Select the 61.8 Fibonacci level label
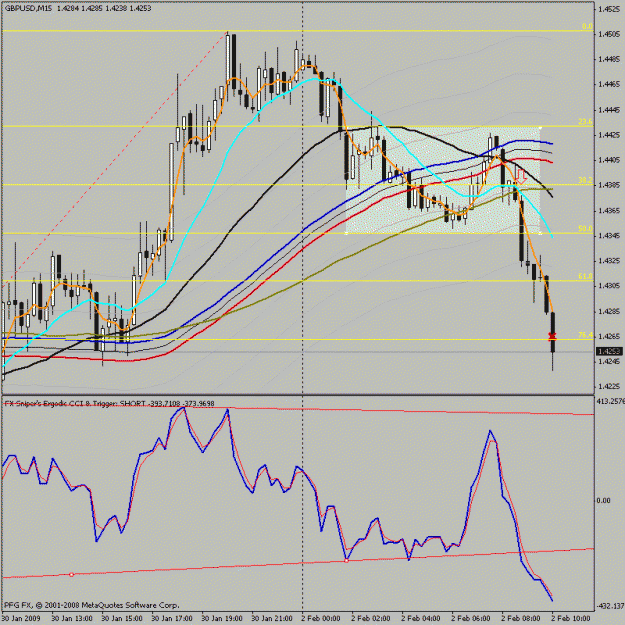The image size is (625, 625). point(586,276)
